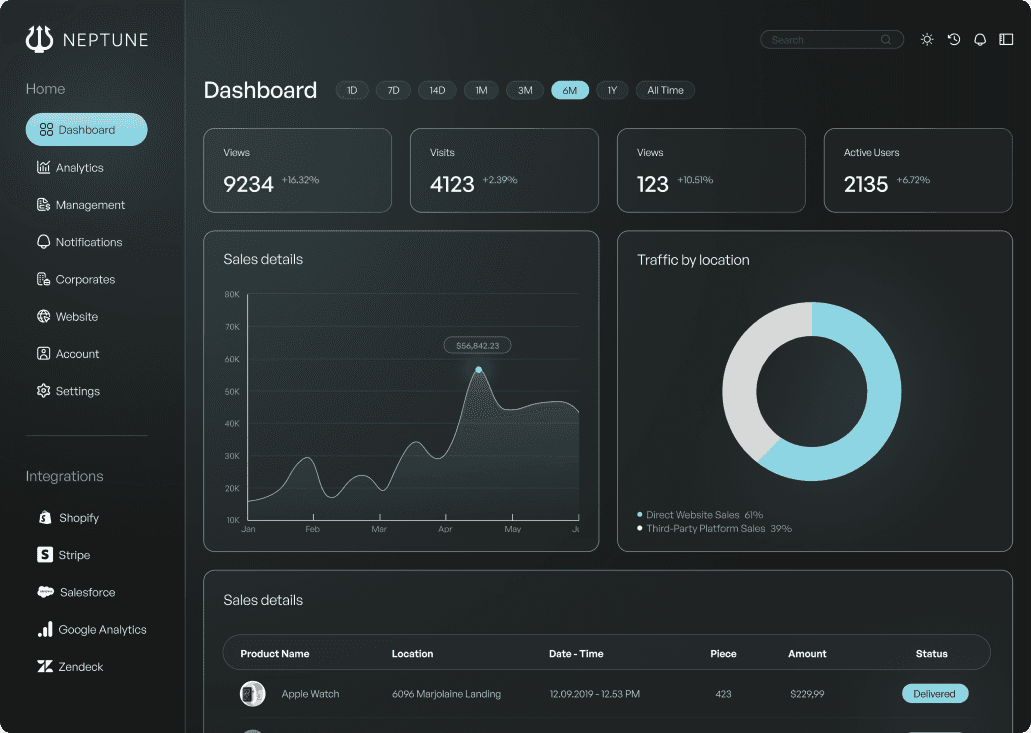Toggle the sidebar panel layout icon
Viewport: 1031px width, 733px height.
click(1006, 39)
